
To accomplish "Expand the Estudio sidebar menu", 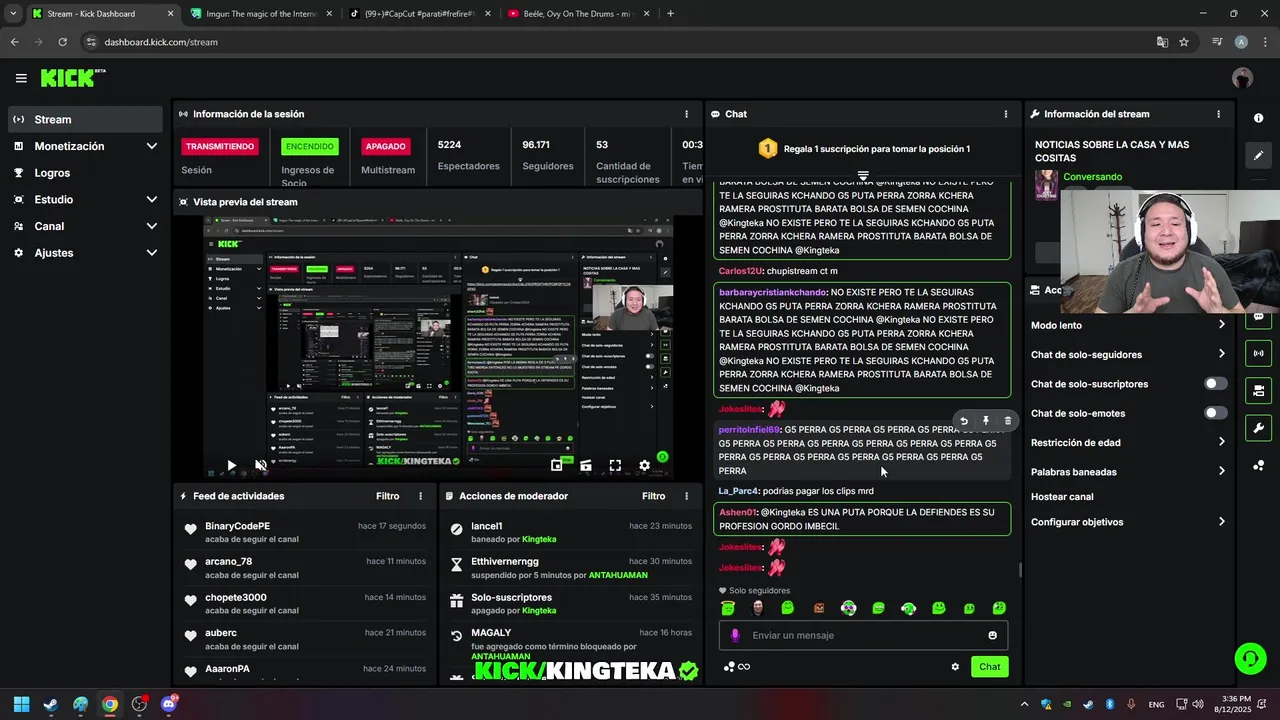I will tap(85, 199).
